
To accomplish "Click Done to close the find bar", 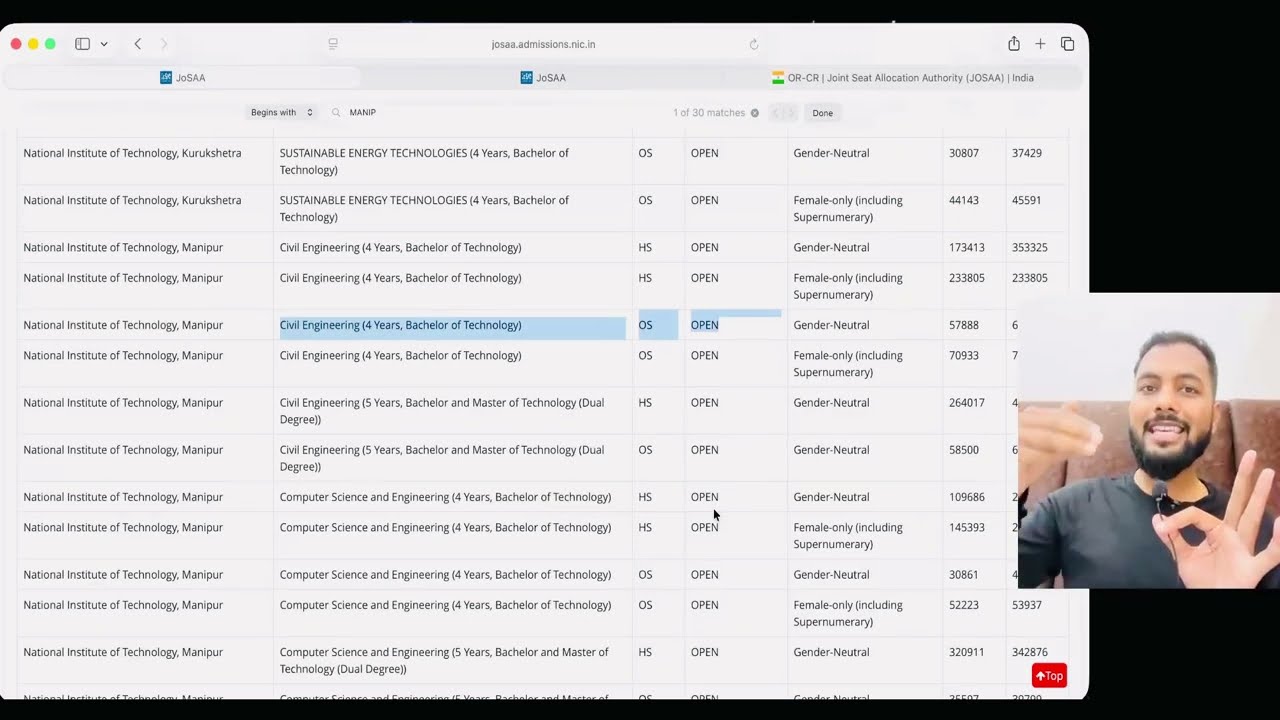I will (x=822, y=113).
